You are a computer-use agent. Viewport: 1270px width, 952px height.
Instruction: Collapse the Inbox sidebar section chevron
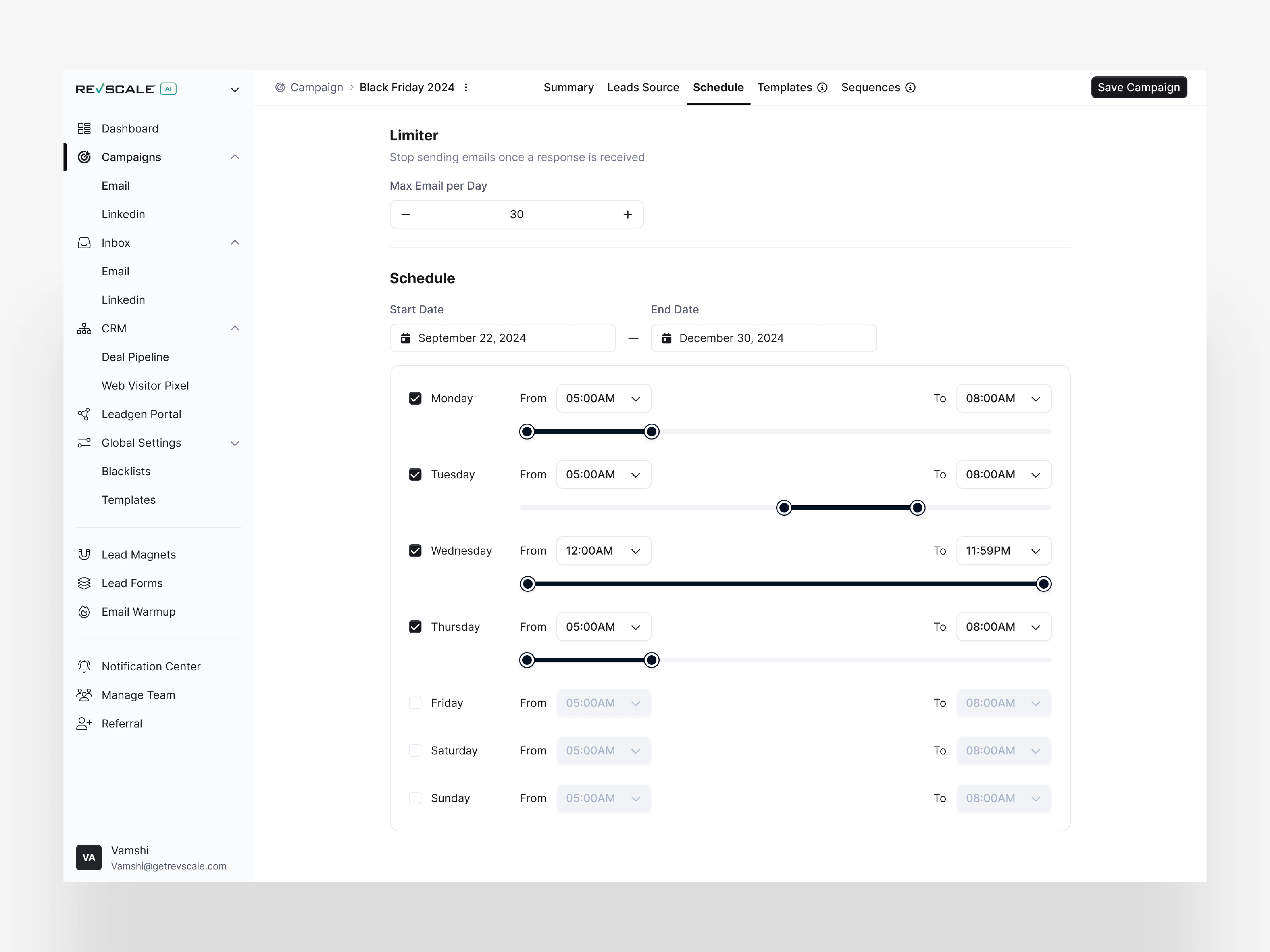[x=235, y=243]
